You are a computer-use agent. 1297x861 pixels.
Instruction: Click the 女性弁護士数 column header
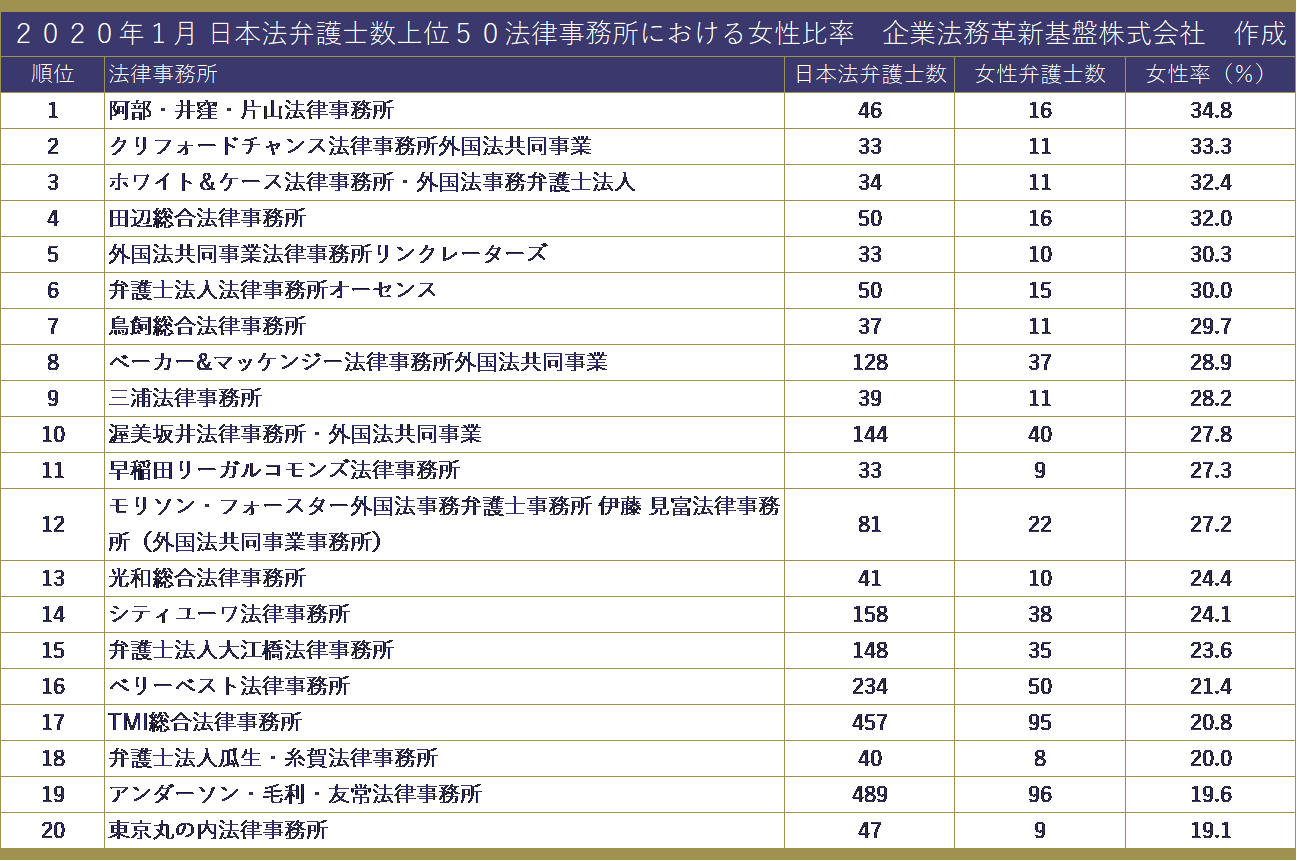(1040, 75)
